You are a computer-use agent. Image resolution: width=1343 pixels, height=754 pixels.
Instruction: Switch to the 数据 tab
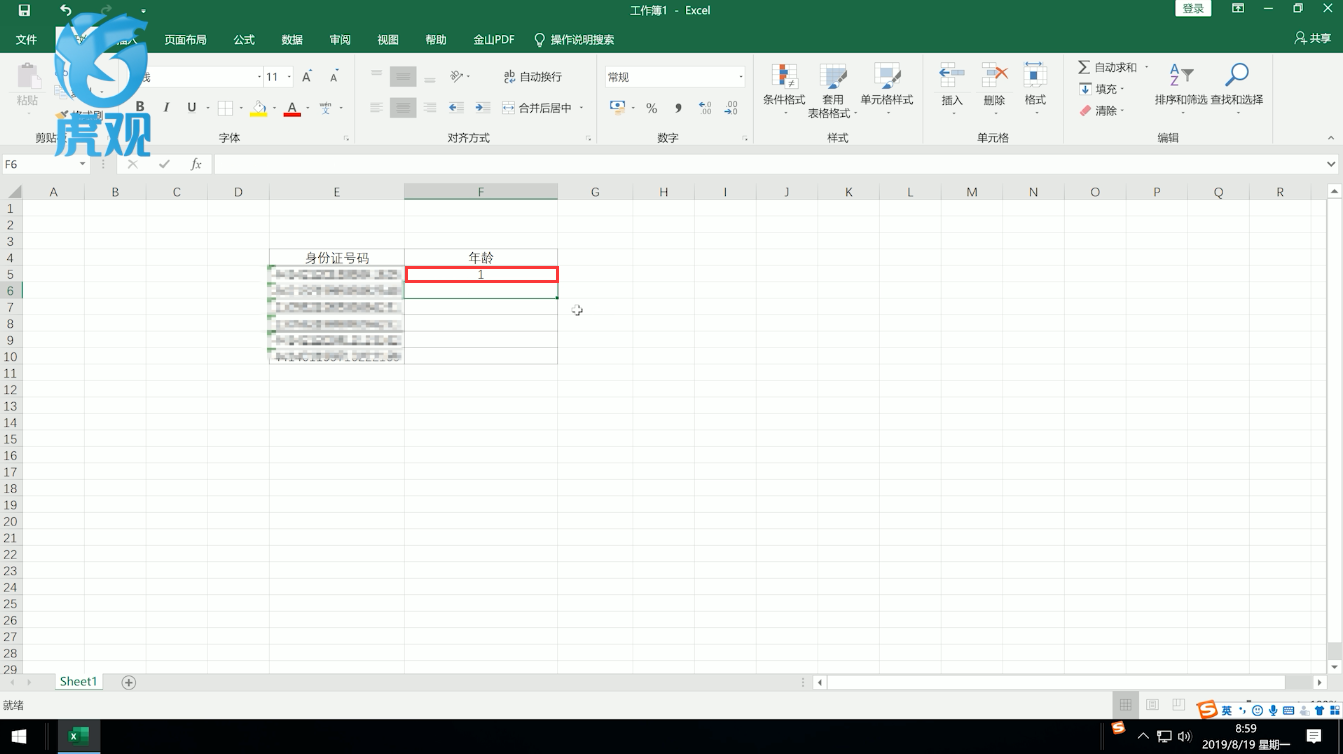(x=292, y=40)
